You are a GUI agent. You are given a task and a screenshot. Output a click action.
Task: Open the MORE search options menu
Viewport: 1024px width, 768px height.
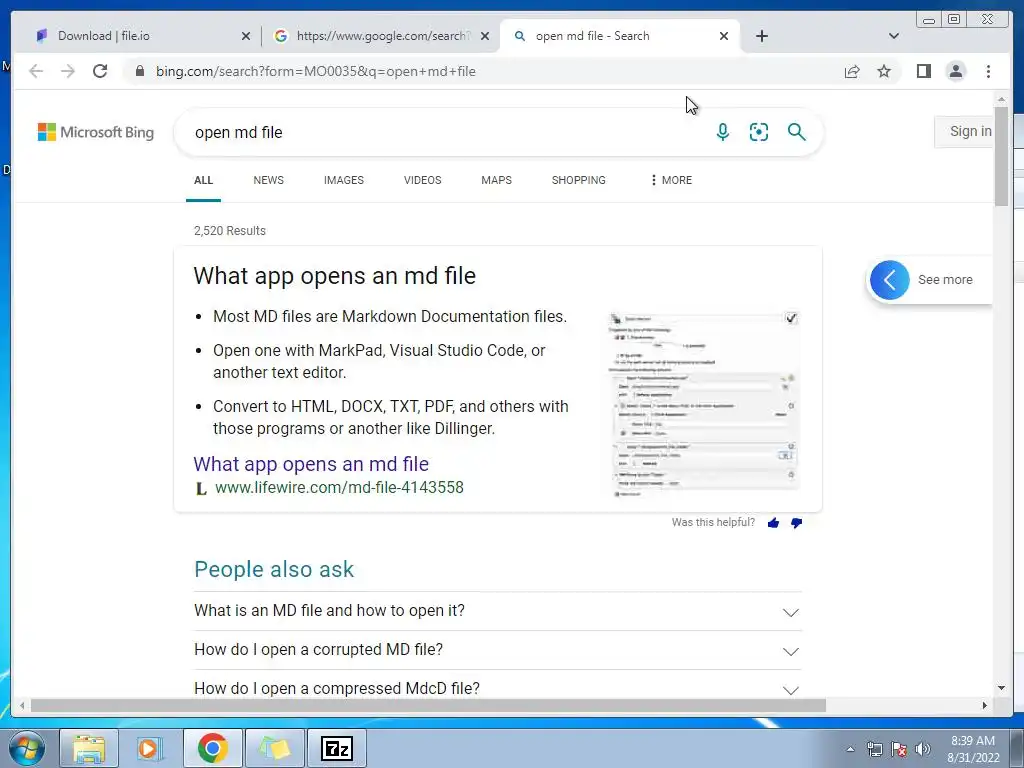[671, 180]
